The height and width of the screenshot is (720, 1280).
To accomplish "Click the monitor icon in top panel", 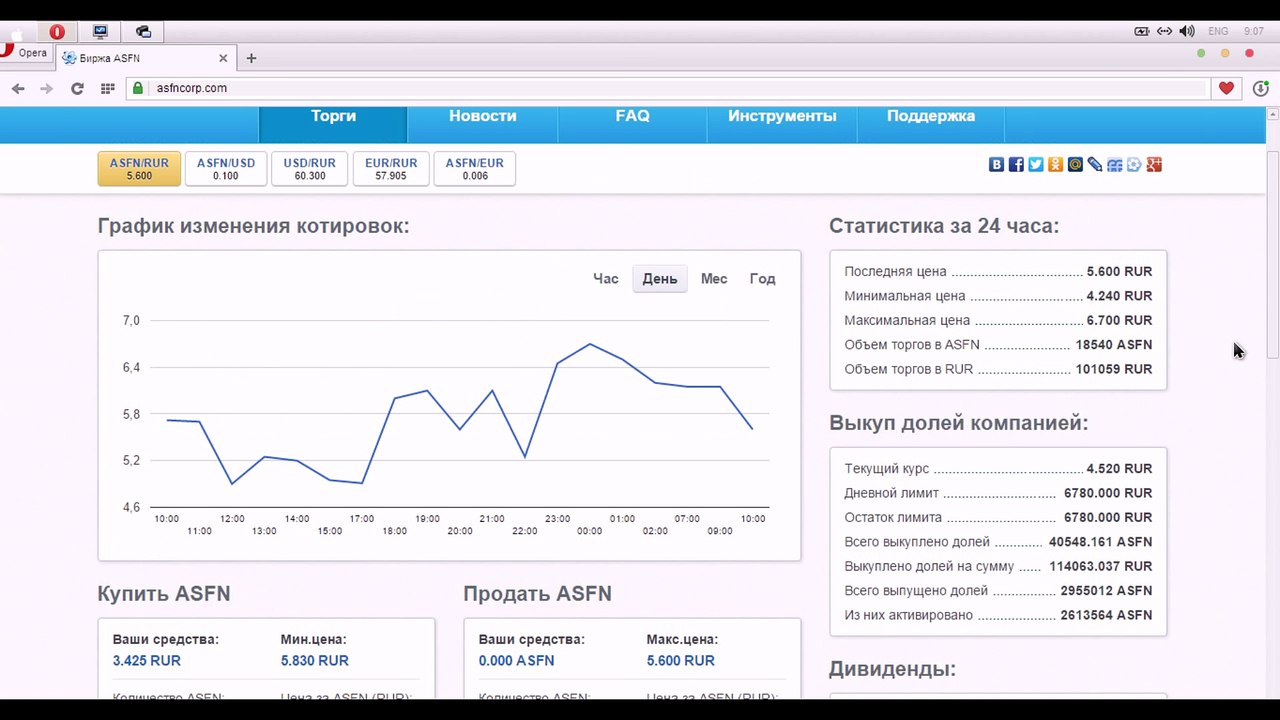I will click(x=100, y=32).
